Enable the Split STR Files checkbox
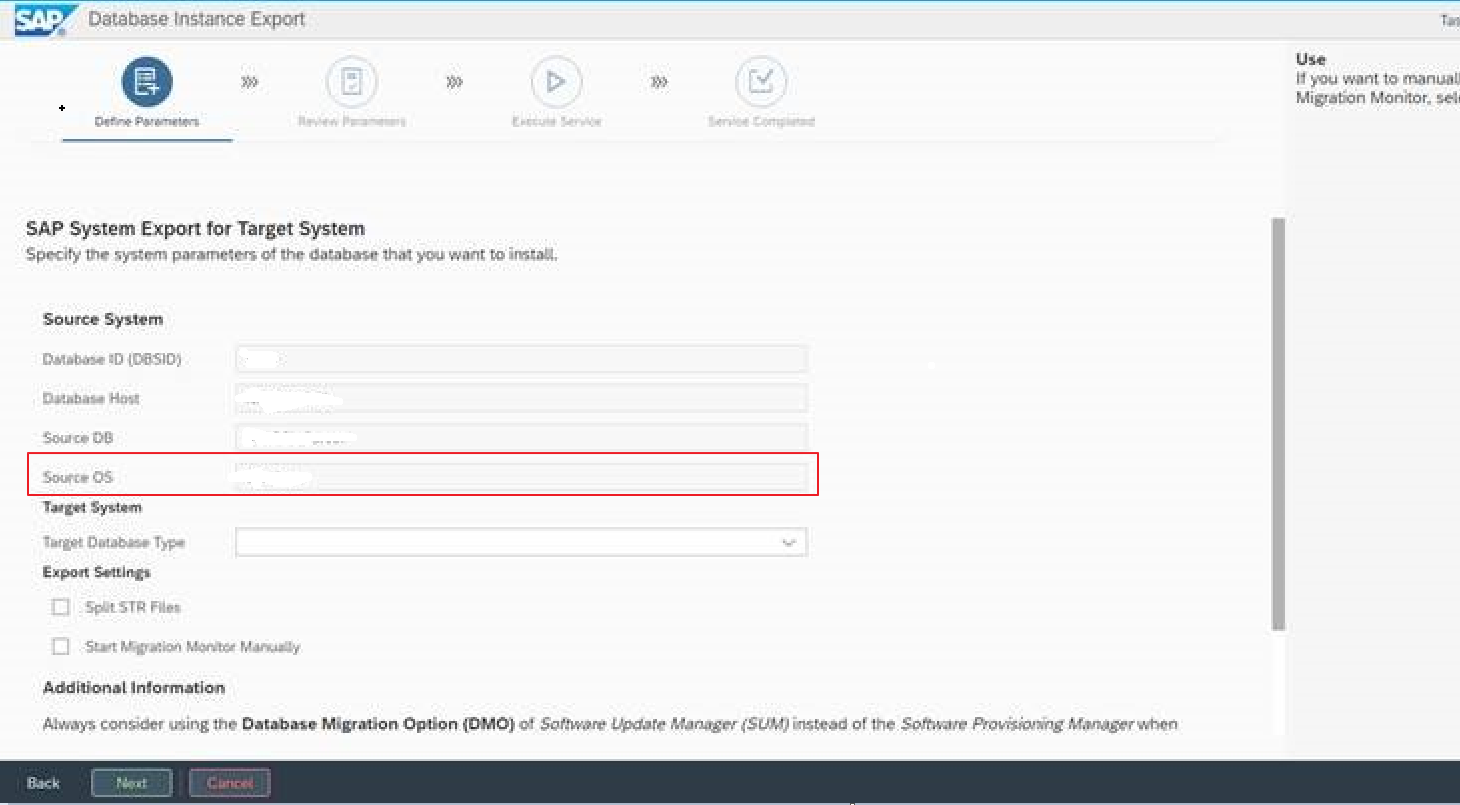The image size is (1460, 805). tap(61, 607)
